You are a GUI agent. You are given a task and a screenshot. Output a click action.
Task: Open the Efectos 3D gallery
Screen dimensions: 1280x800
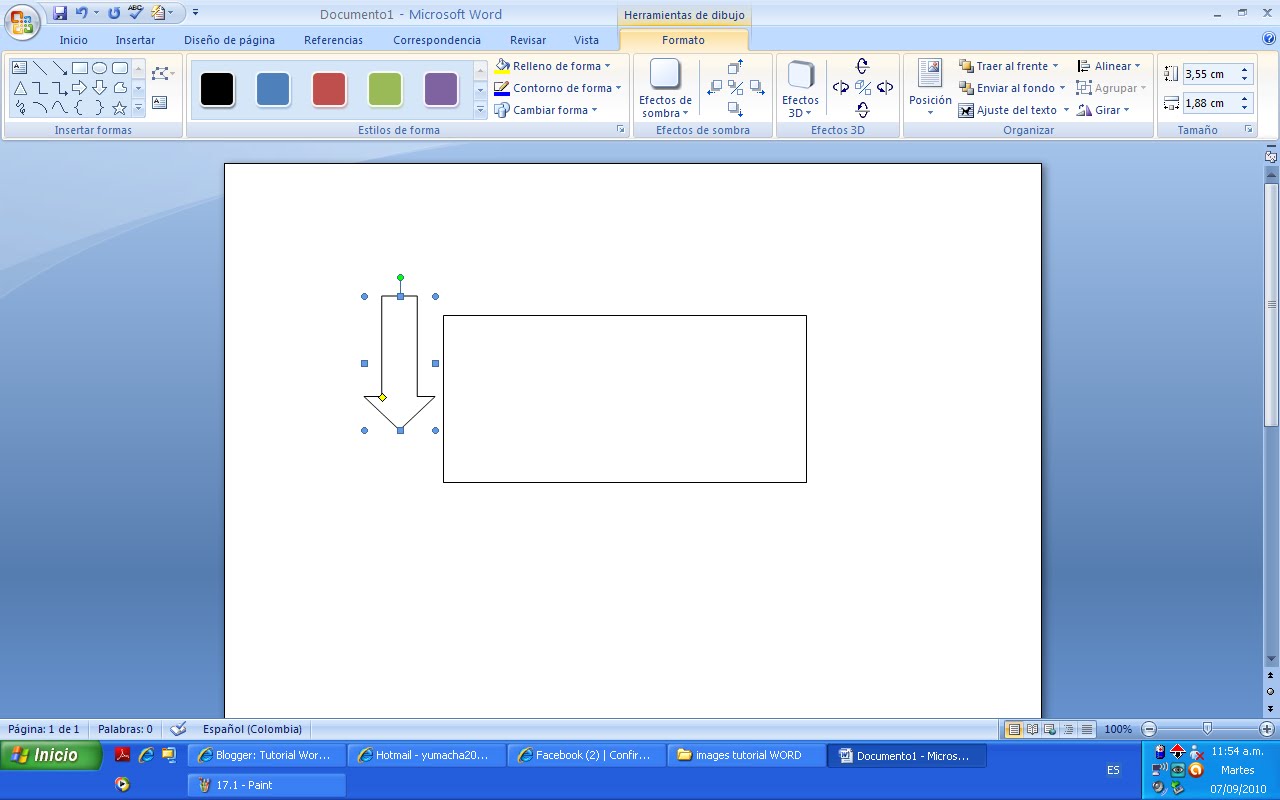pos(800,88)
